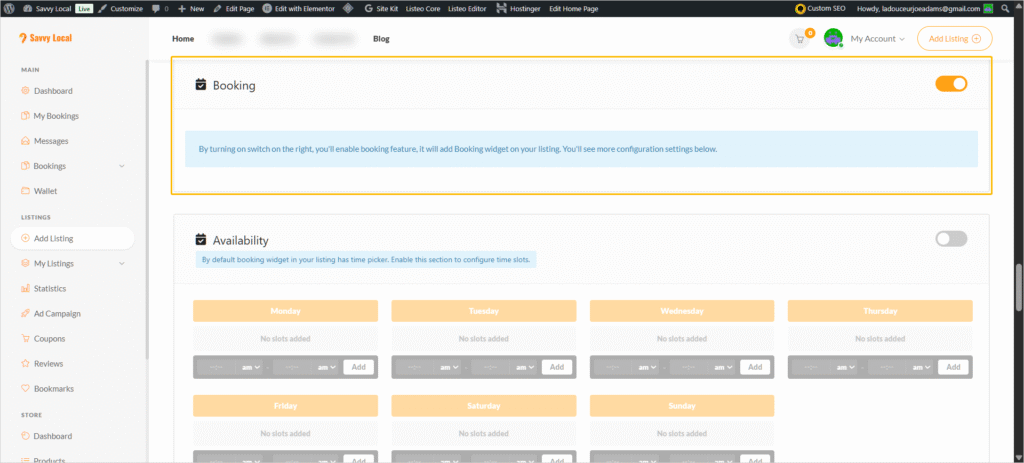Image resolution: width=1024 pixels, height=463 pixels.
Task: Click the user avatar next to My Account
Action: [833, 39]
